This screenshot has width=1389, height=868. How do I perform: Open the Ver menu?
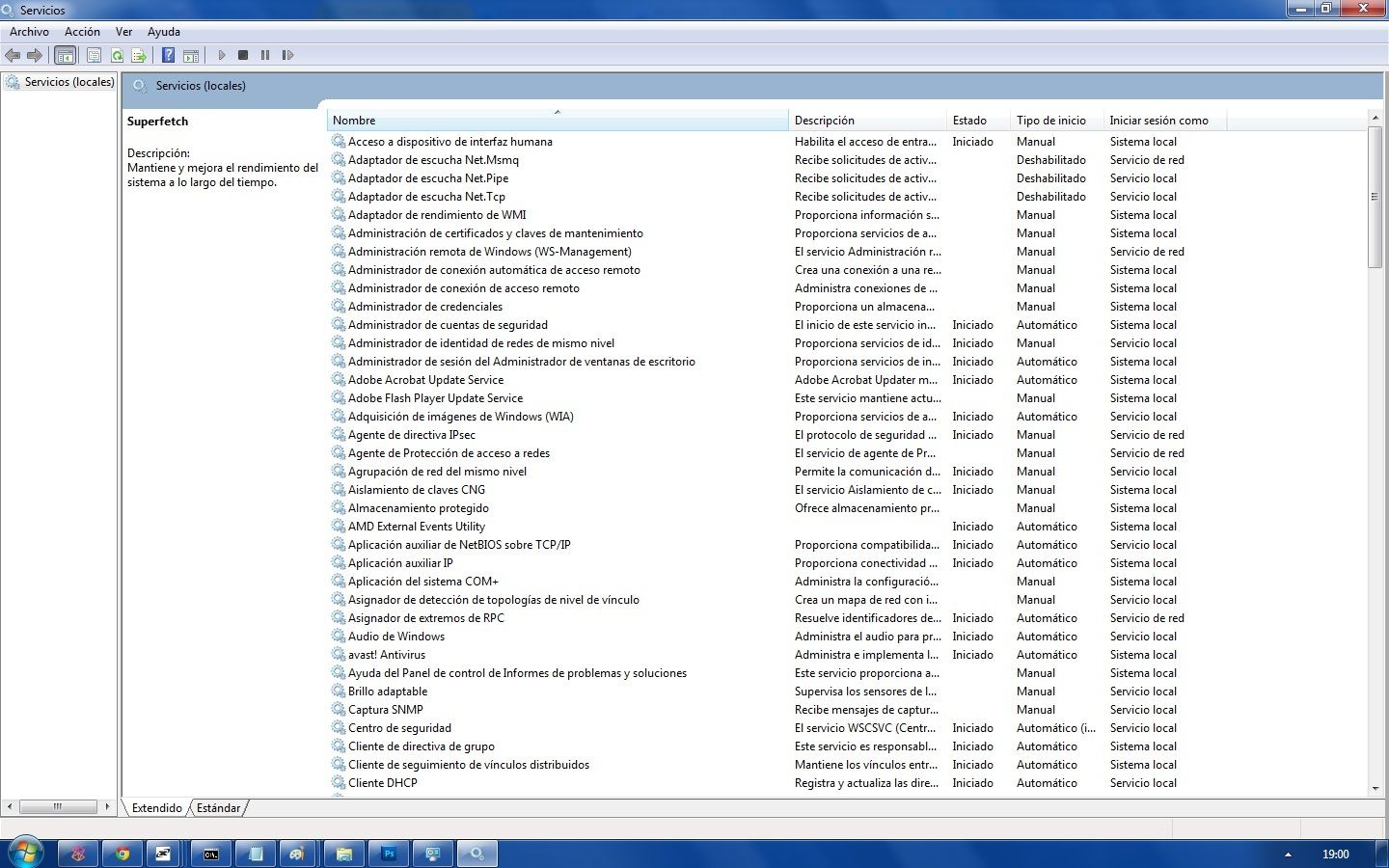tap(123, 31)
